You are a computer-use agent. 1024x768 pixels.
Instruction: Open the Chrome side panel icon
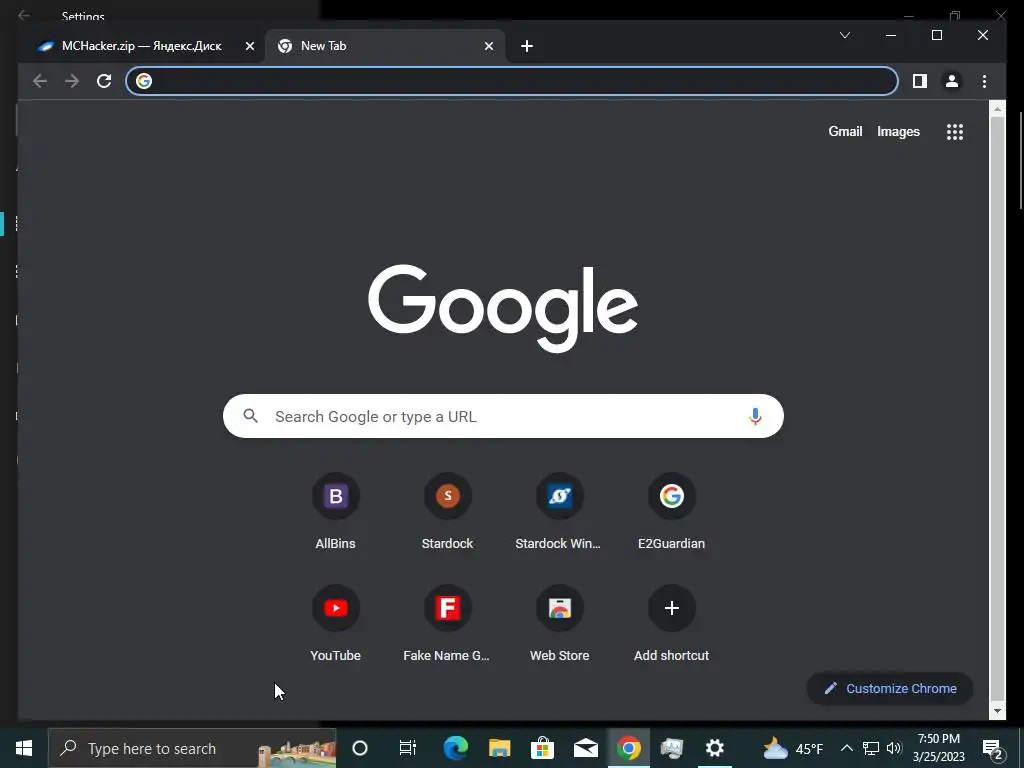click(920, 81)
